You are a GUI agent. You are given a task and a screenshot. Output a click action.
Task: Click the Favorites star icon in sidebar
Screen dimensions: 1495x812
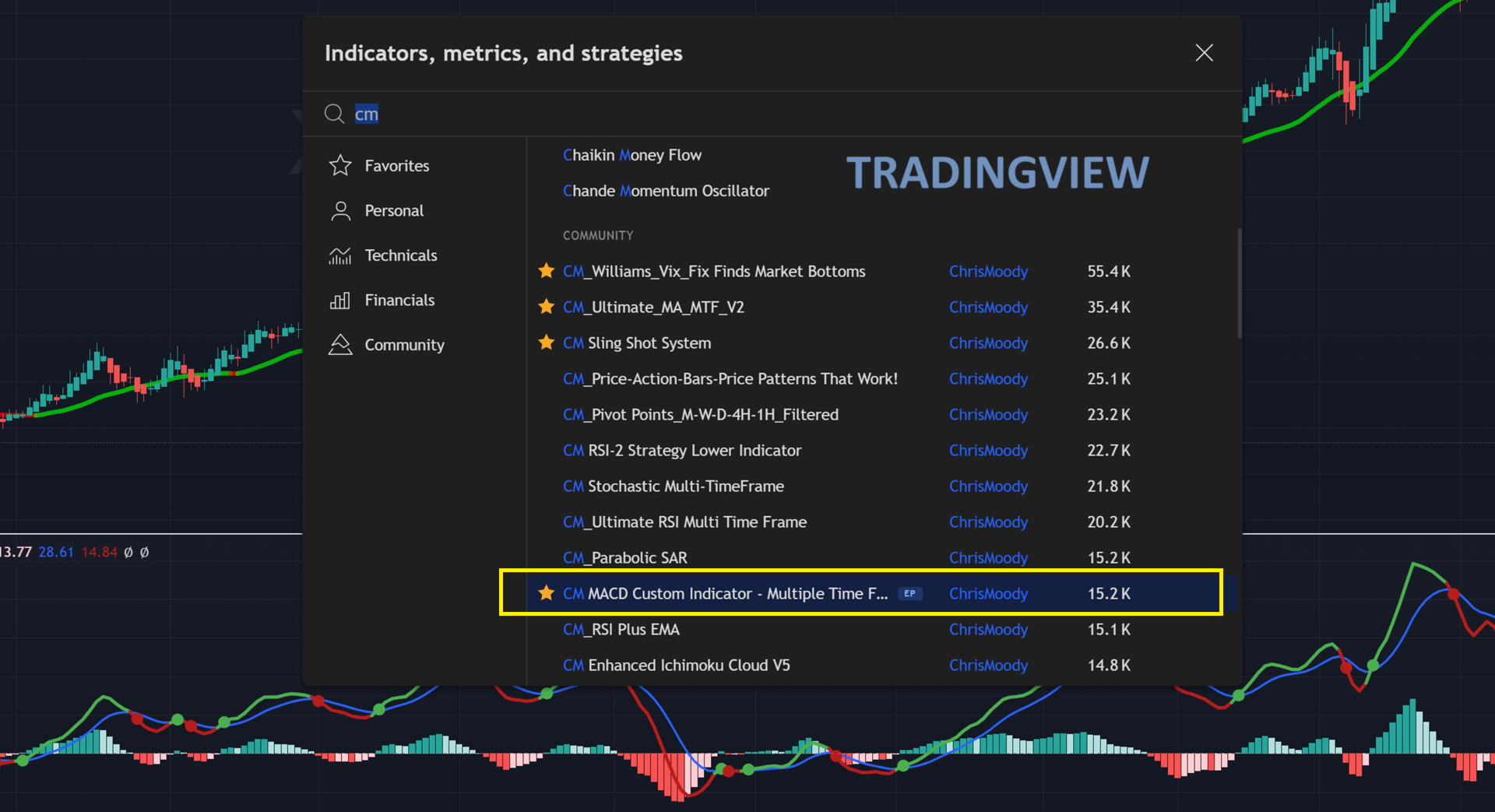[x=340, y=165]
